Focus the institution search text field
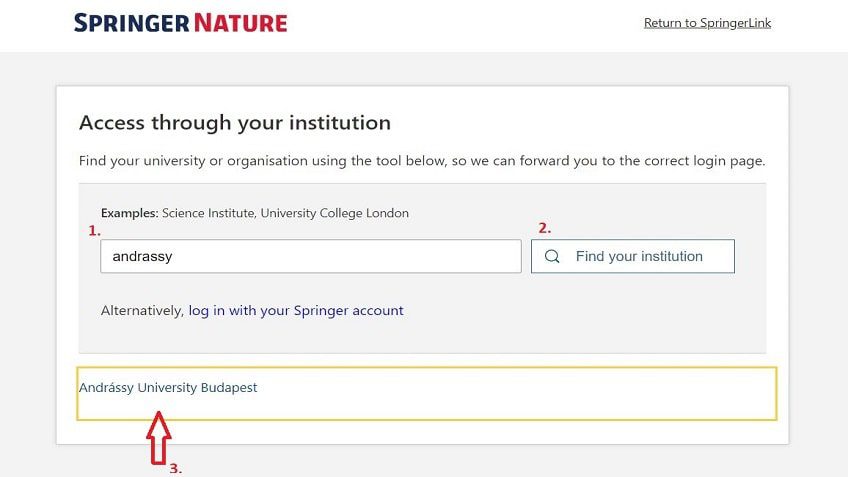The width and height of the screenshot is (848, 477). click(x=310, y=256)
